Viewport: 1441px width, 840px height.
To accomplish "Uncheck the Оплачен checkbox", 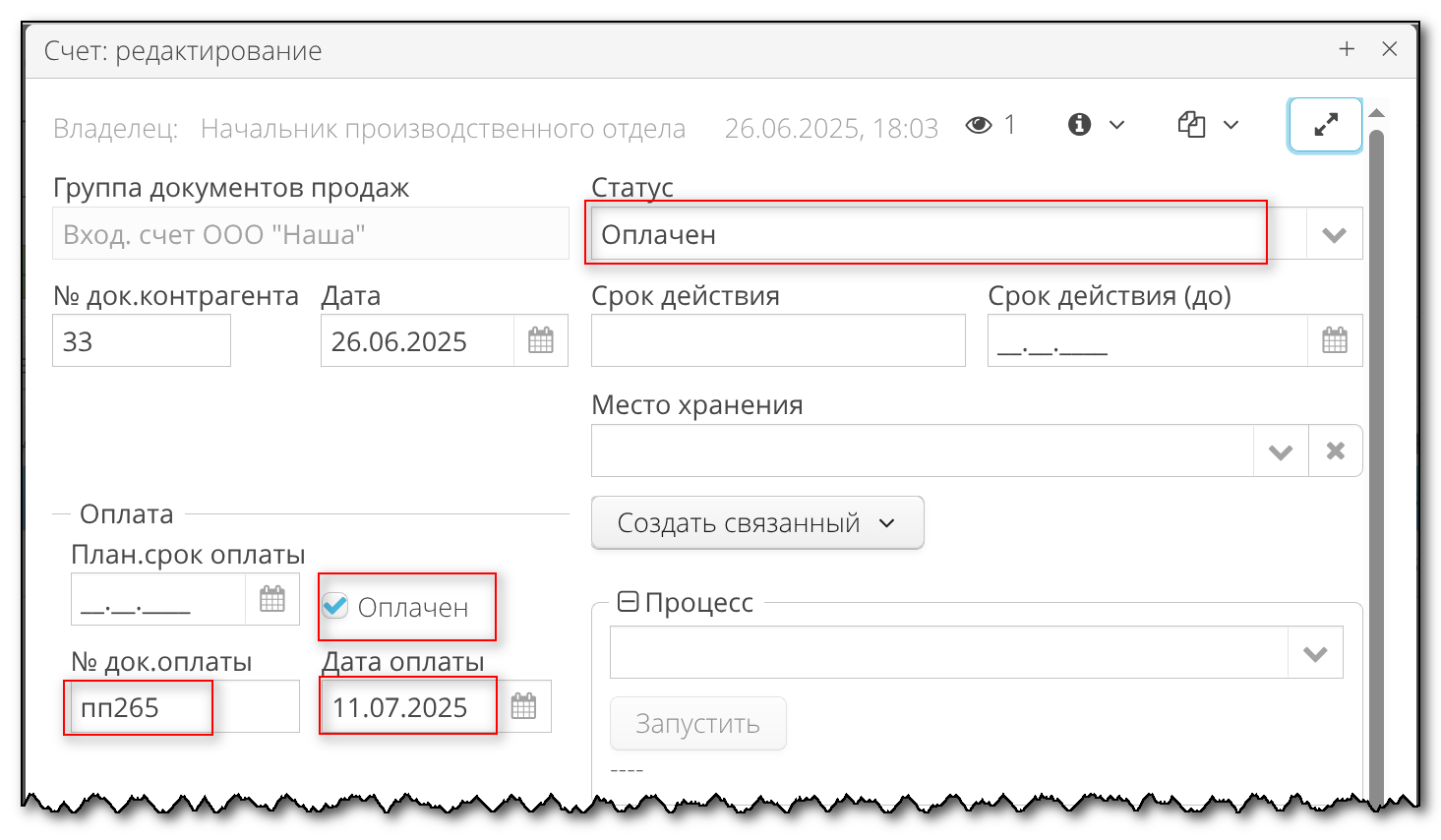I will click(335, 606).
